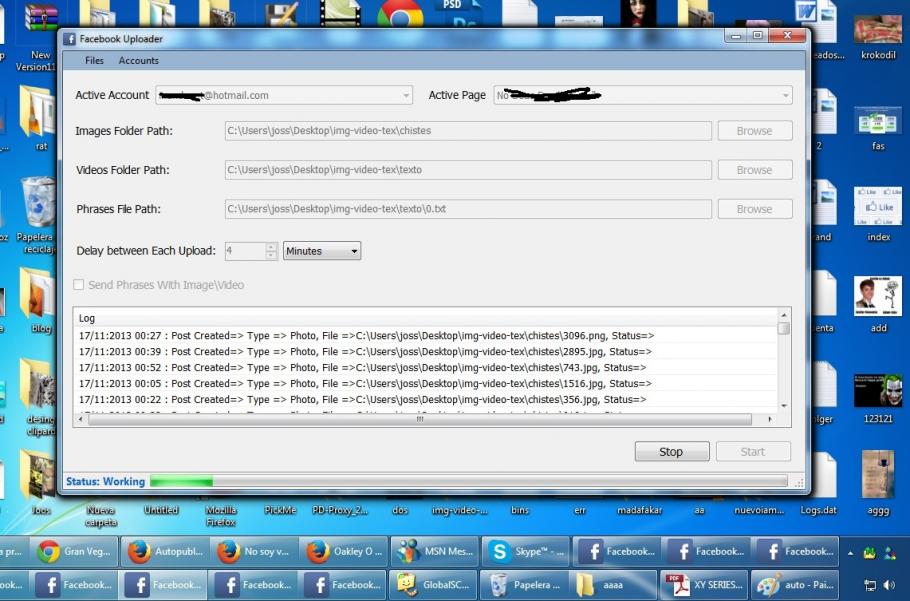The width and height of the screenshot is (910, 601).
Task: Select the rat folder on desktop
Action: click(39, 117)
